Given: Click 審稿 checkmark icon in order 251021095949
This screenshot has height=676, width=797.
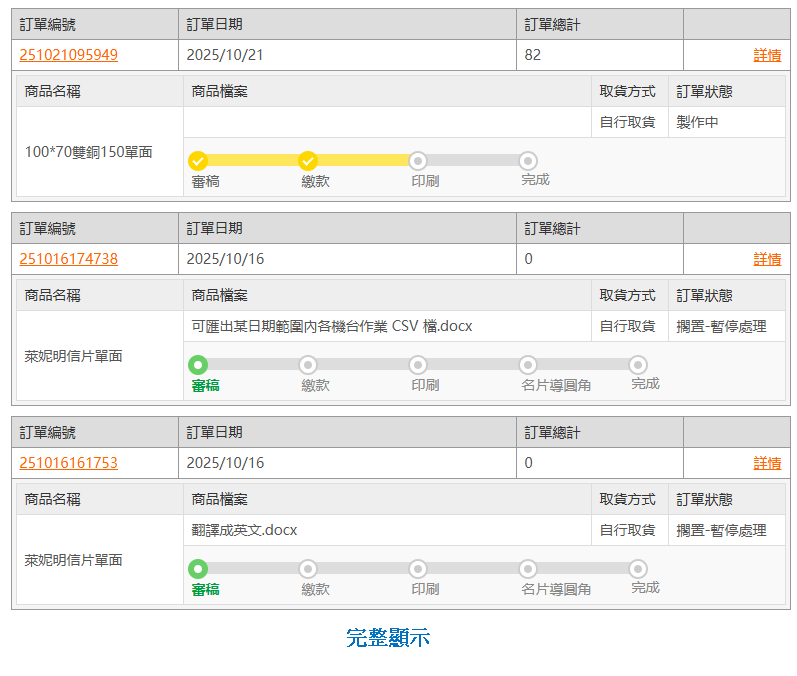Looking at the screenshot, I should (x=198, y=161).
